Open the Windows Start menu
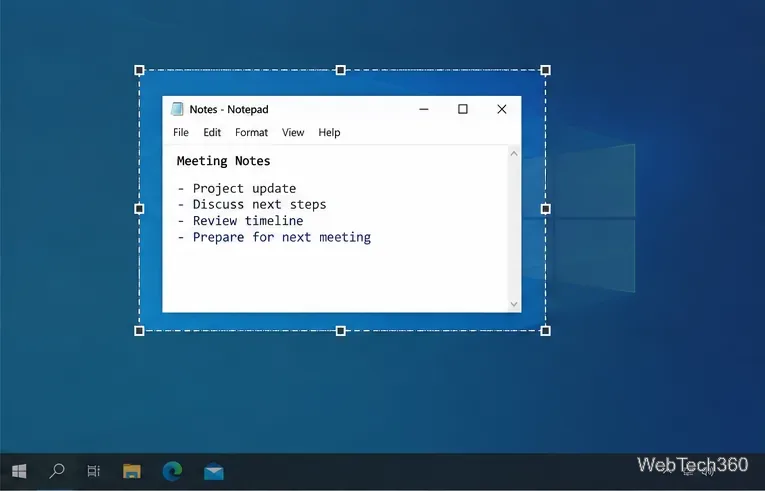765x491 pixels. tap(19, 471)
